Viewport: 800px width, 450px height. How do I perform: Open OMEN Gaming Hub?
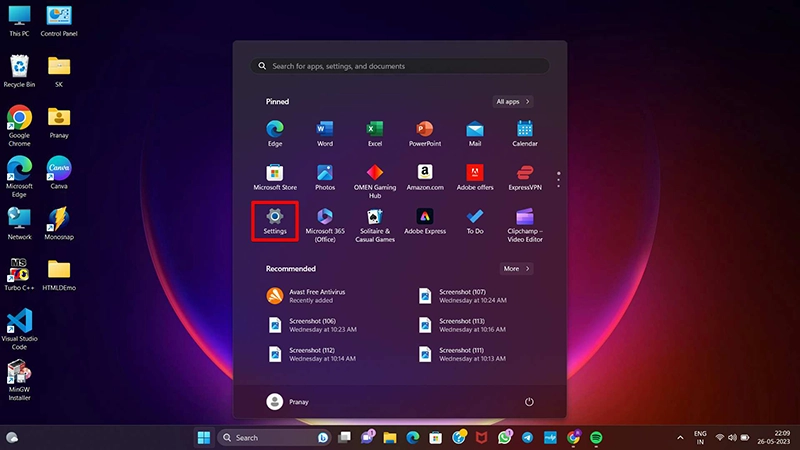(374, 182)
